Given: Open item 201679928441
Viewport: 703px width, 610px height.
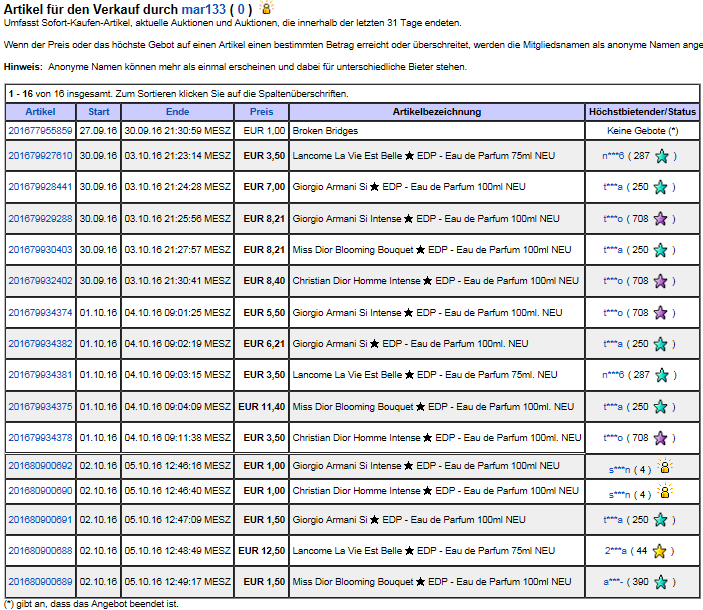Looking at the screenshot, I should (40, 186).
